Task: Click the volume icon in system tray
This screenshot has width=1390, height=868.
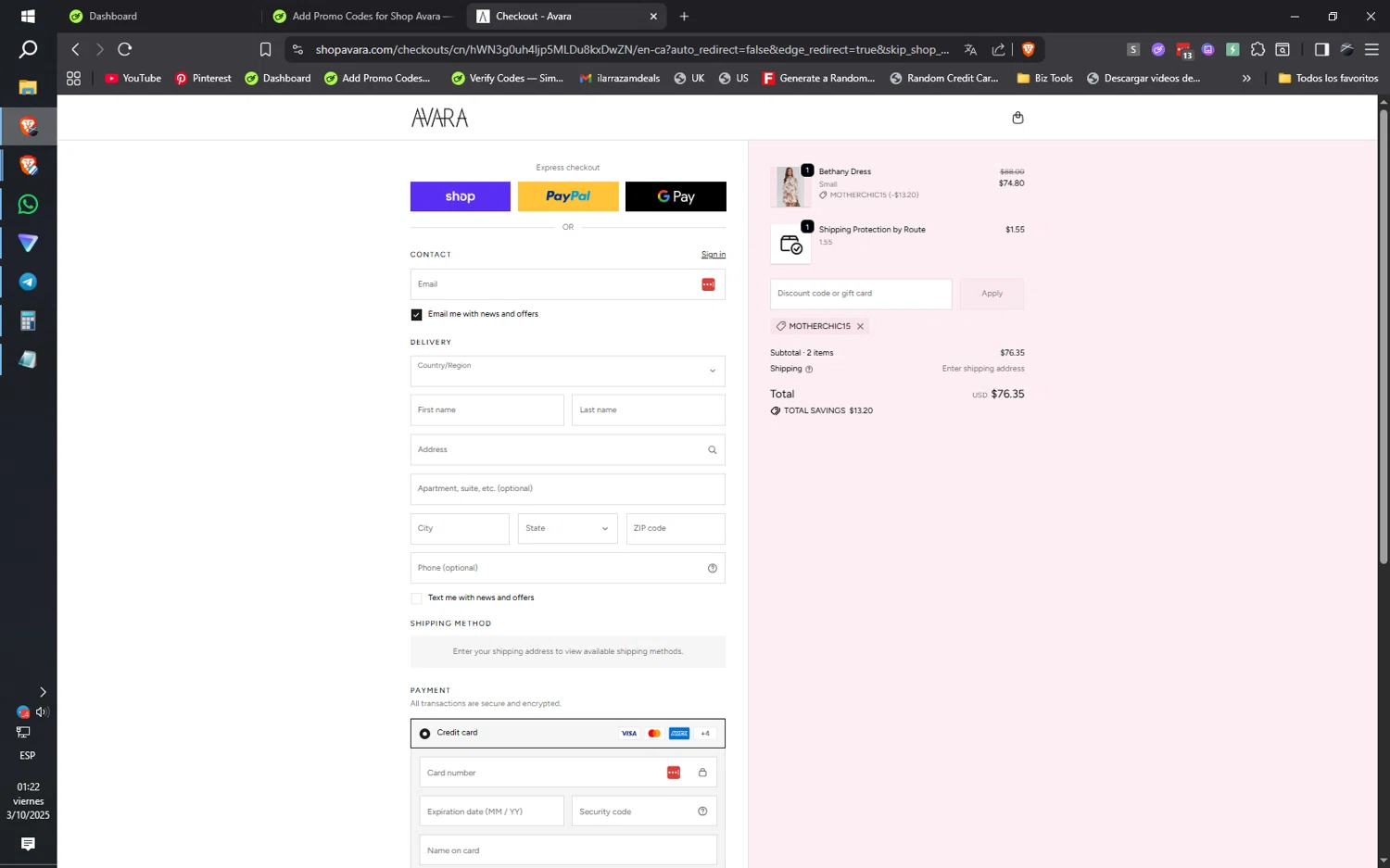Action: (x=41, y=712)
